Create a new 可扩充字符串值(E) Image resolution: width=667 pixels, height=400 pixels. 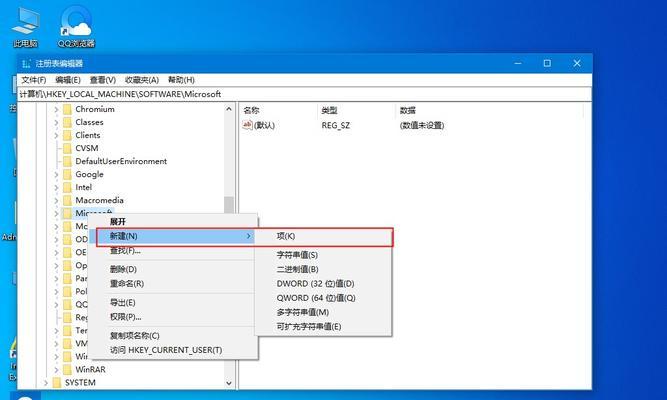point(323,327)
